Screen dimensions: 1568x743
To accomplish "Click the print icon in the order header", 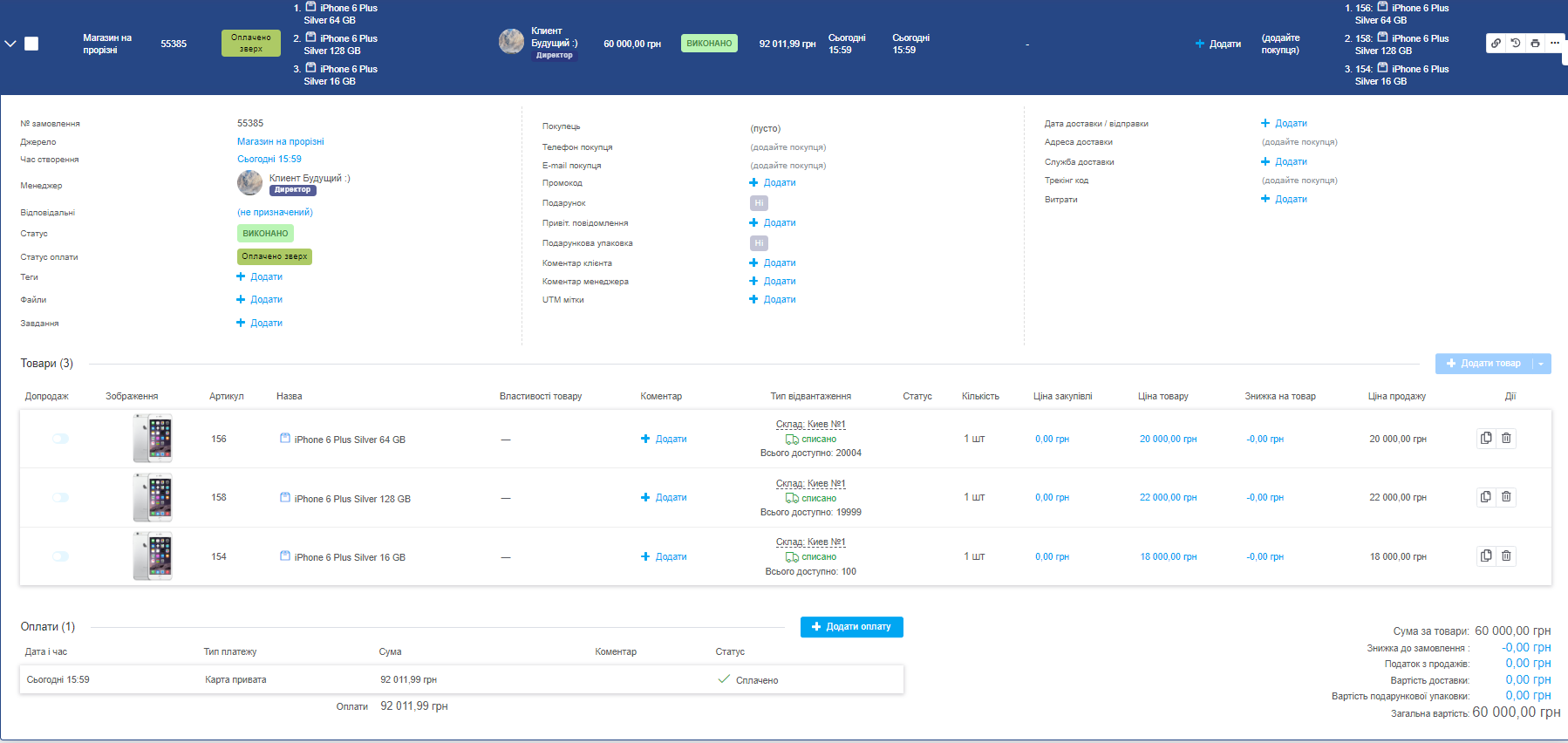I will 1535,43.
